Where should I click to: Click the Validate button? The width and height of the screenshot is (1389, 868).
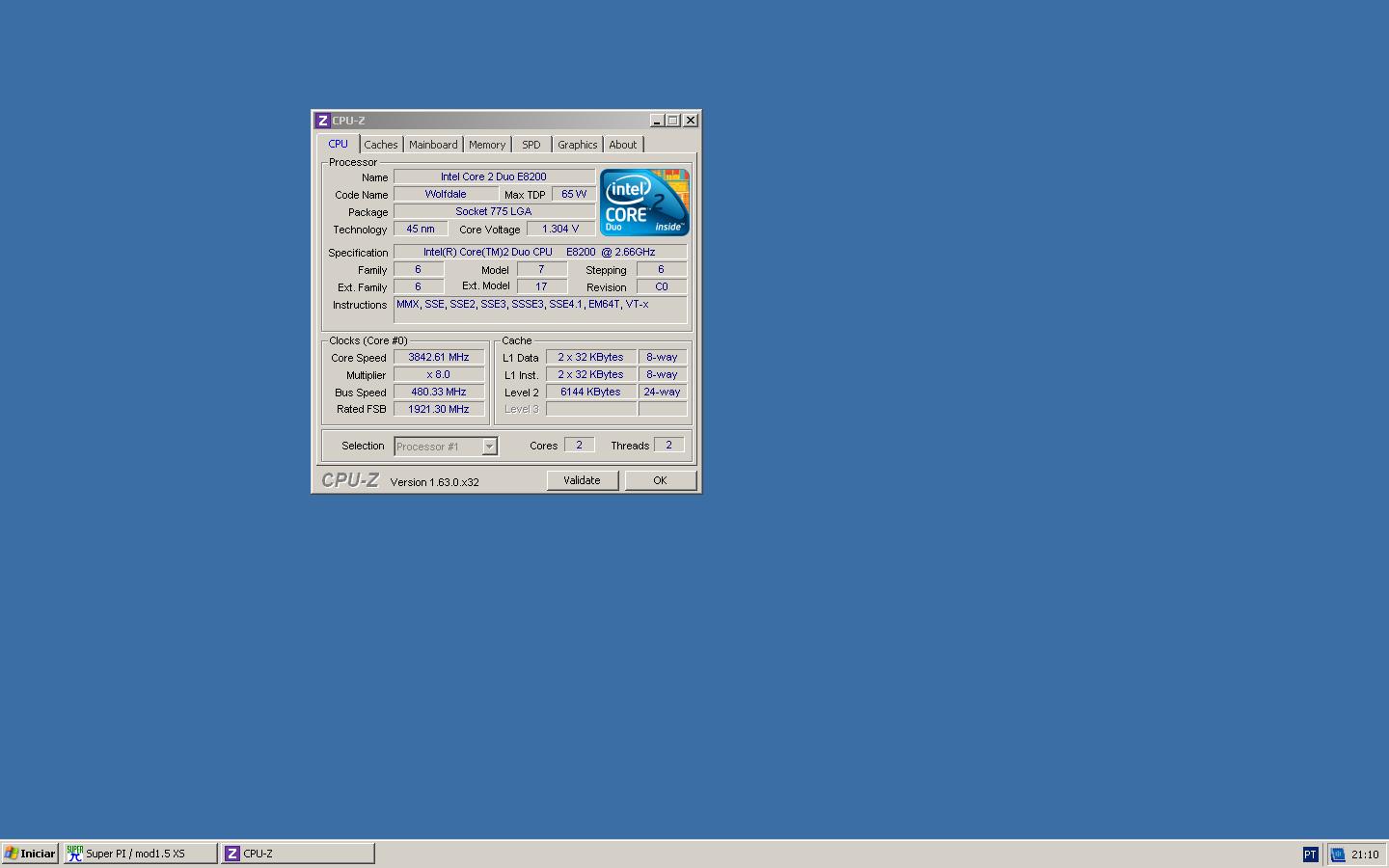click(582, 480)
